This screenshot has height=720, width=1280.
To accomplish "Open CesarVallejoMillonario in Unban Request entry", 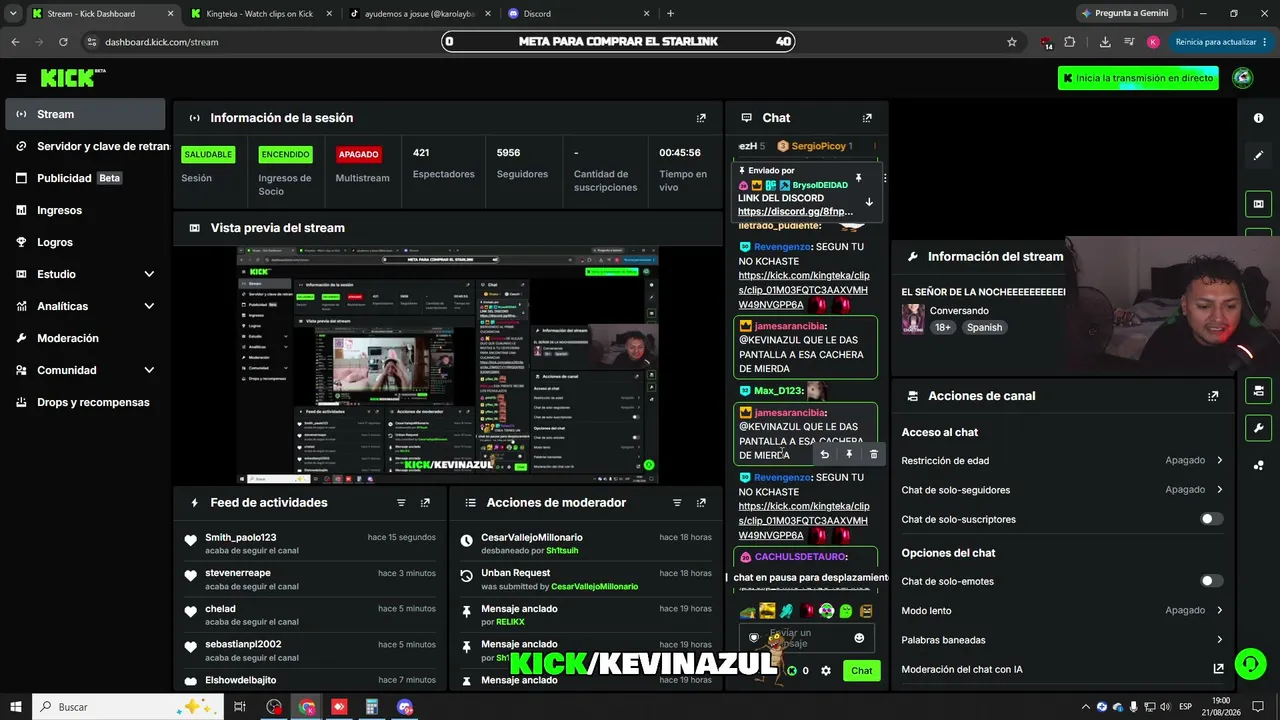I will pos(594,587).
